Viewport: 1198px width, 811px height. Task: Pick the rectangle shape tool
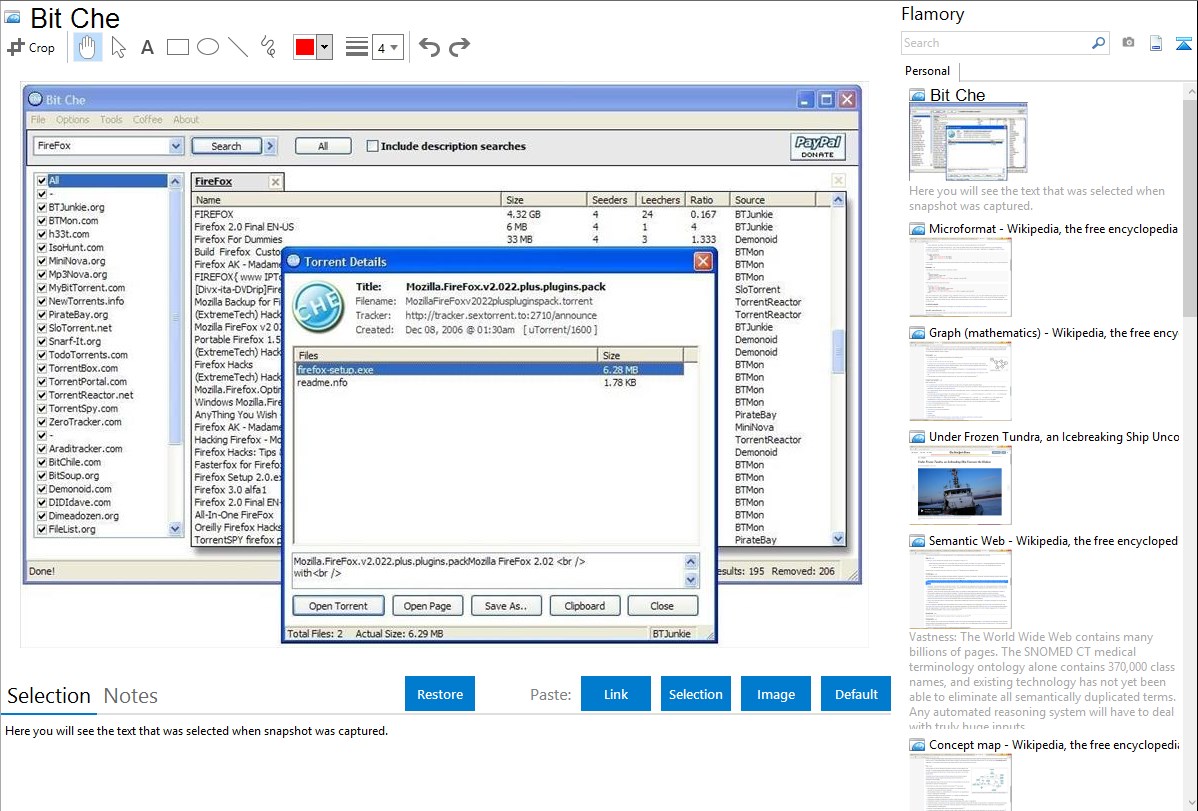pos(177,47)
